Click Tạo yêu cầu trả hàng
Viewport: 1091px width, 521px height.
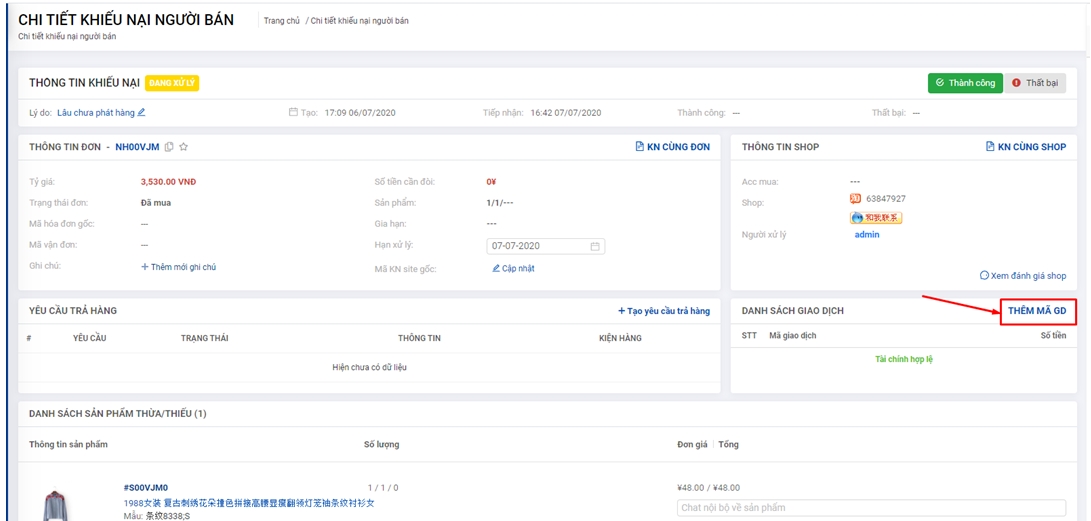pos(663,311)
